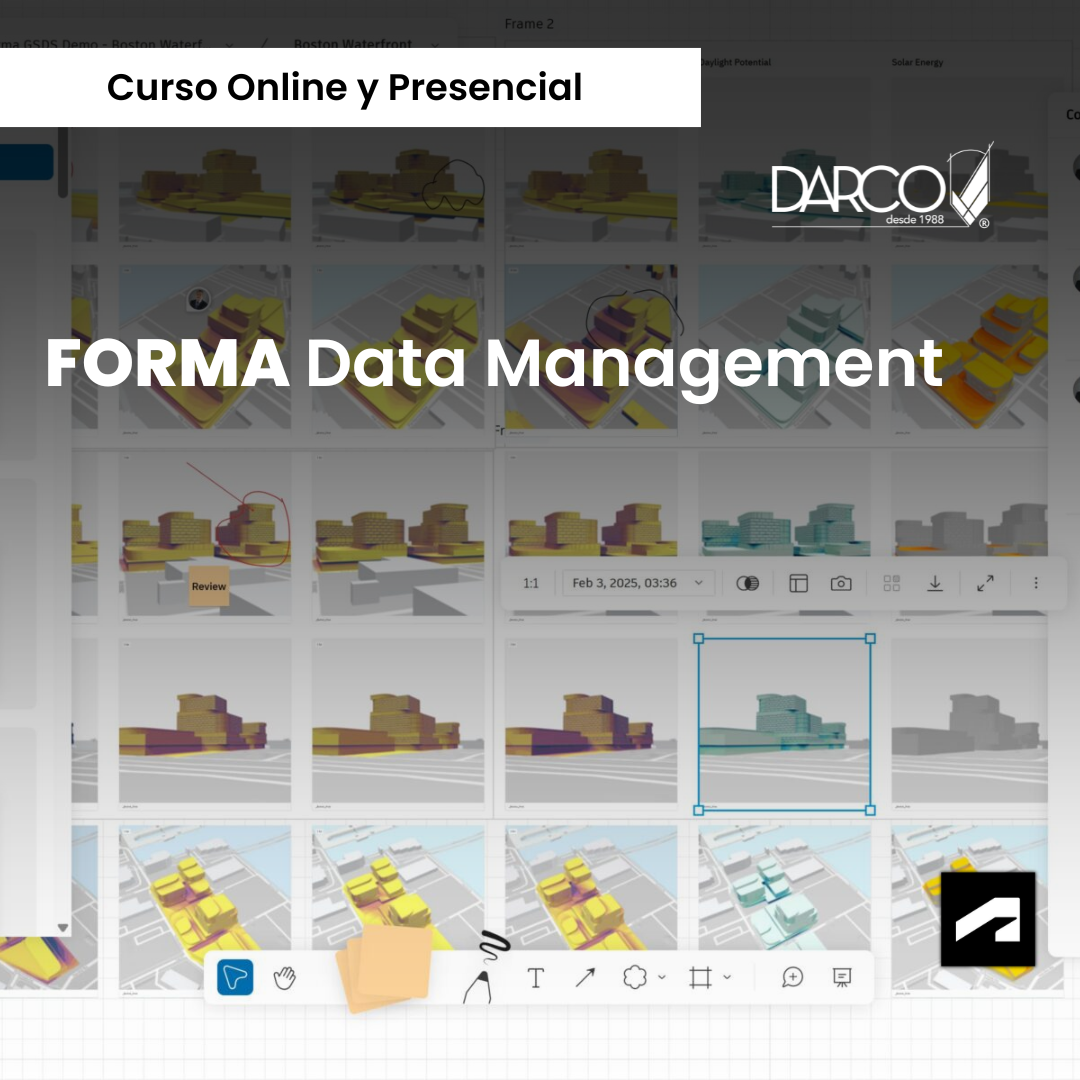Viewport: 1080px width, 1080px height.
Task: Activate the hand pan tool
Action: 284,977
